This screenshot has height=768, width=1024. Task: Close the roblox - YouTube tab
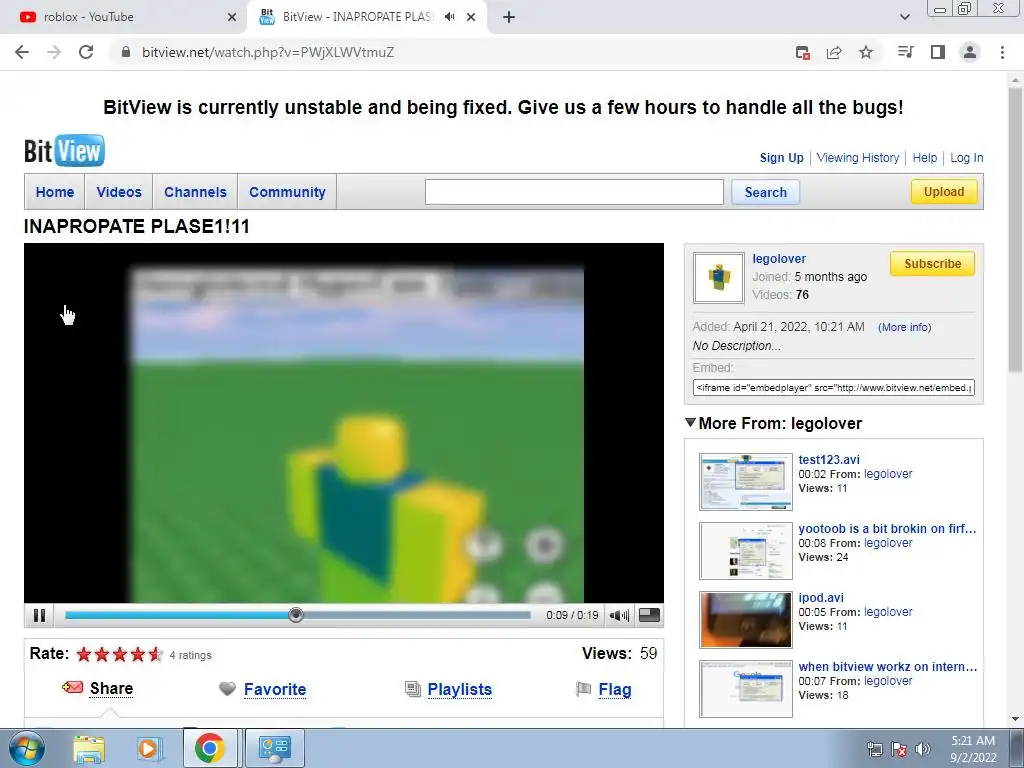click(232, 17)
